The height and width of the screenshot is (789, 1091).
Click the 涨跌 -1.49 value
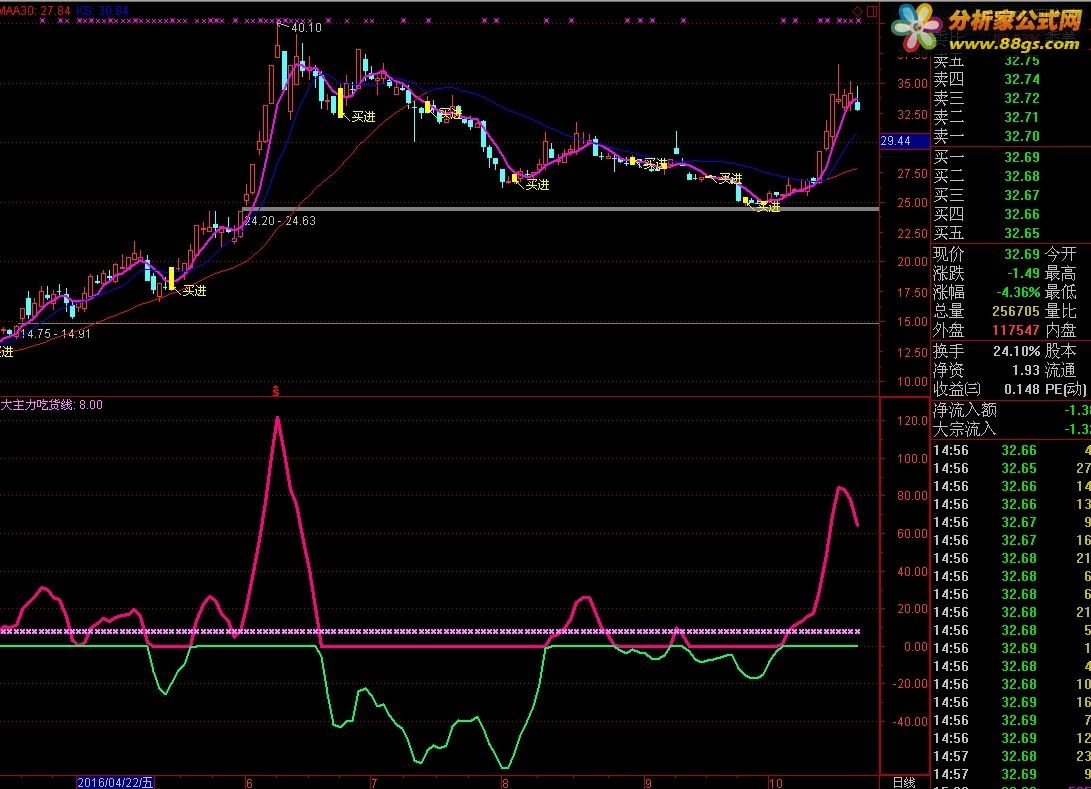(1023, 273)
